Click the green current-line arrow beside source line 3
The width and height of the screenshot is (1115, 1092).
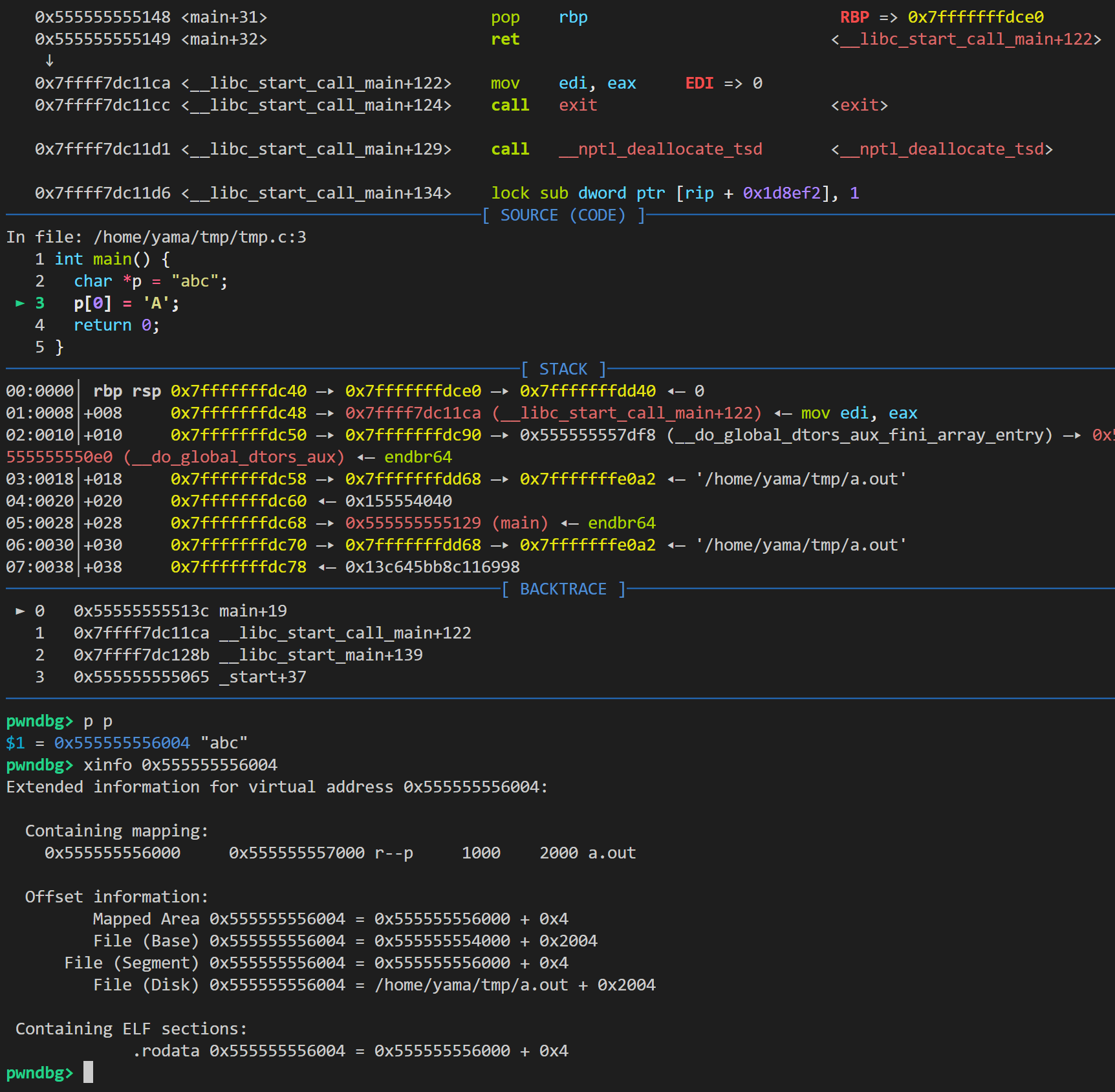point(20,303)
